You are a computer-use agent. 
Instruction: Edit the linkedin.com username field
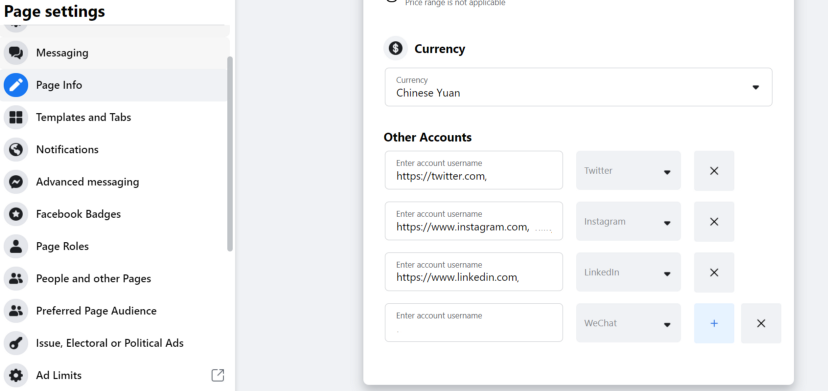[x=474, y=272]
